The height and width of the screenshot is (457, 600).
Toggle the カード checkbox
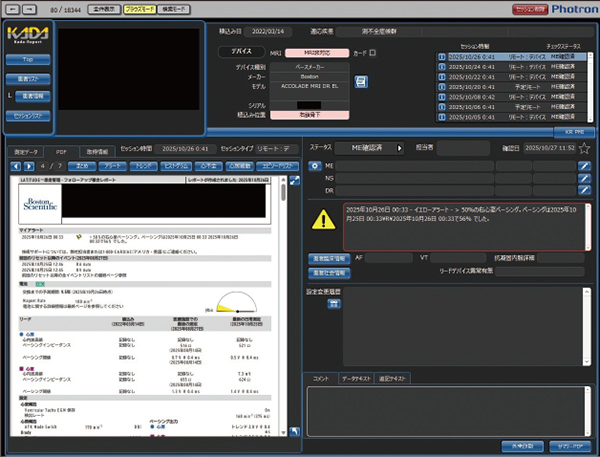click(373, 51)
